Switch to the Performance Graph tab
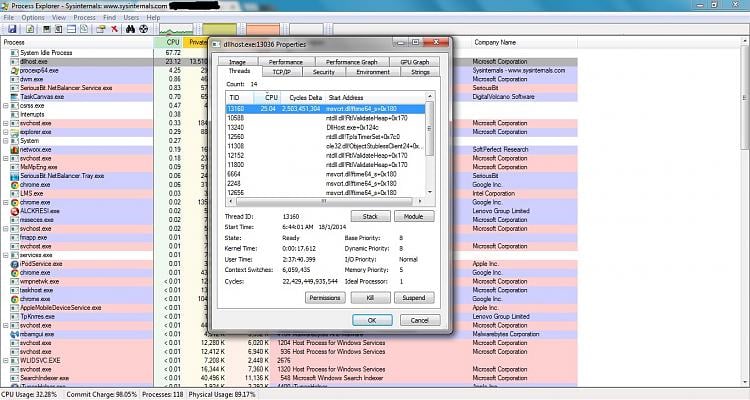 click(x=352, y=62)
